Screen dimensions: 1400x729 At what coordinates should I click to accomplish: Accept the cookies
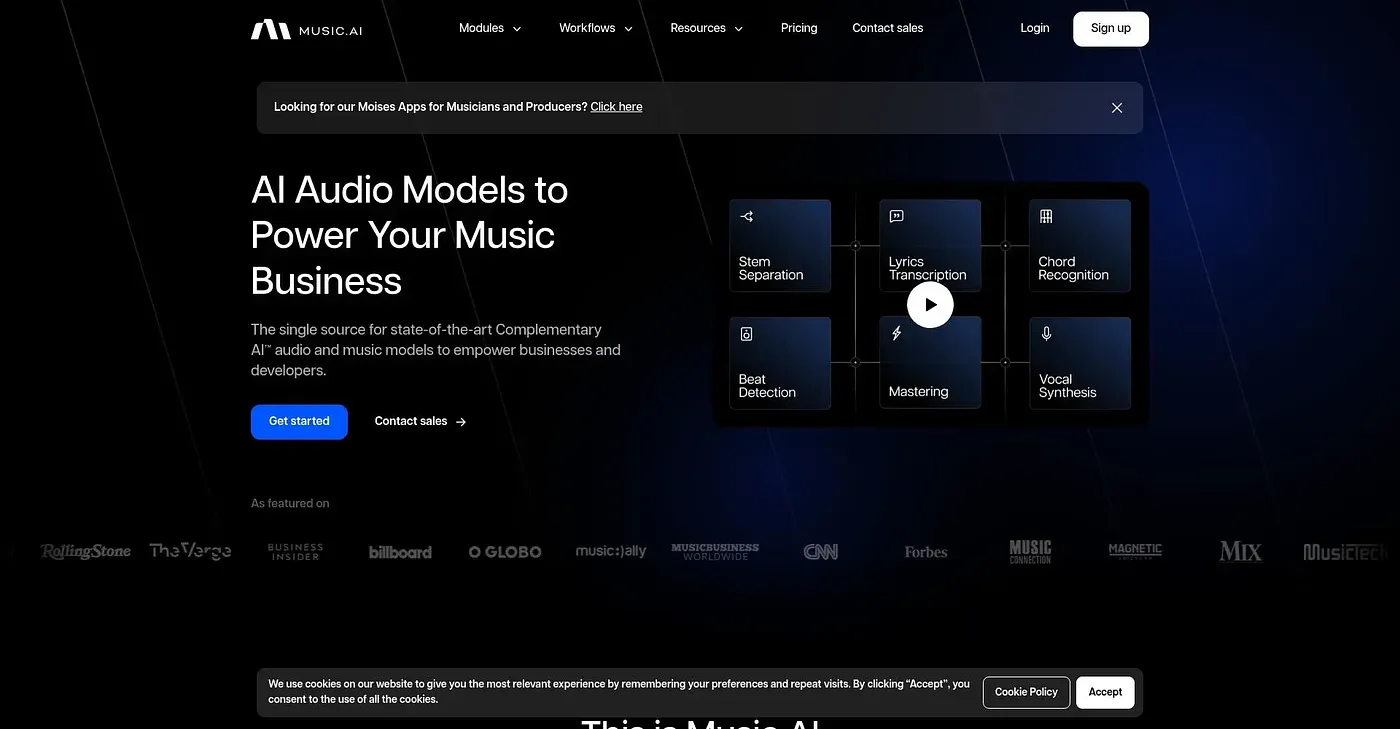point(1105,692)
